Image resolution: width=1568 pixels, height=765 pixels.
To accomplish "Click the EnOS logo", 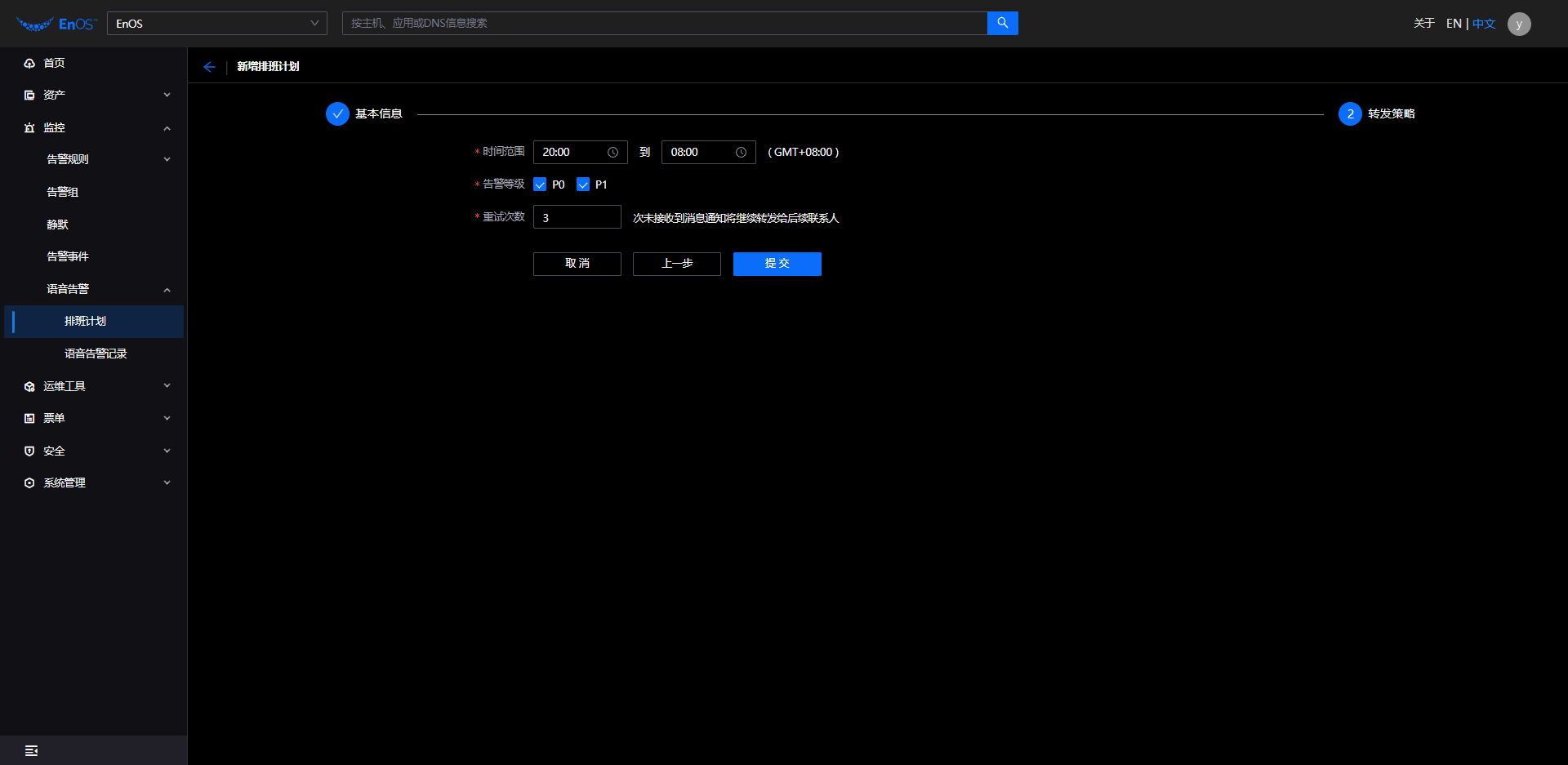I will click(56, 24).
